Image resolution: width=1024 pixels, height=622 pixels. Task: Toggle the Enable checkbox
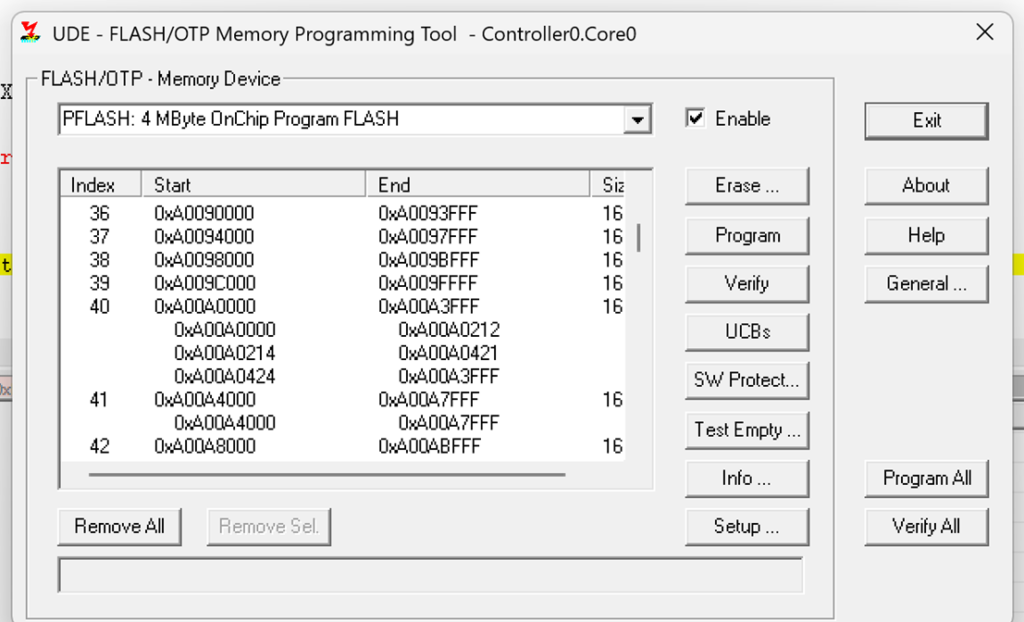point(696,118)
